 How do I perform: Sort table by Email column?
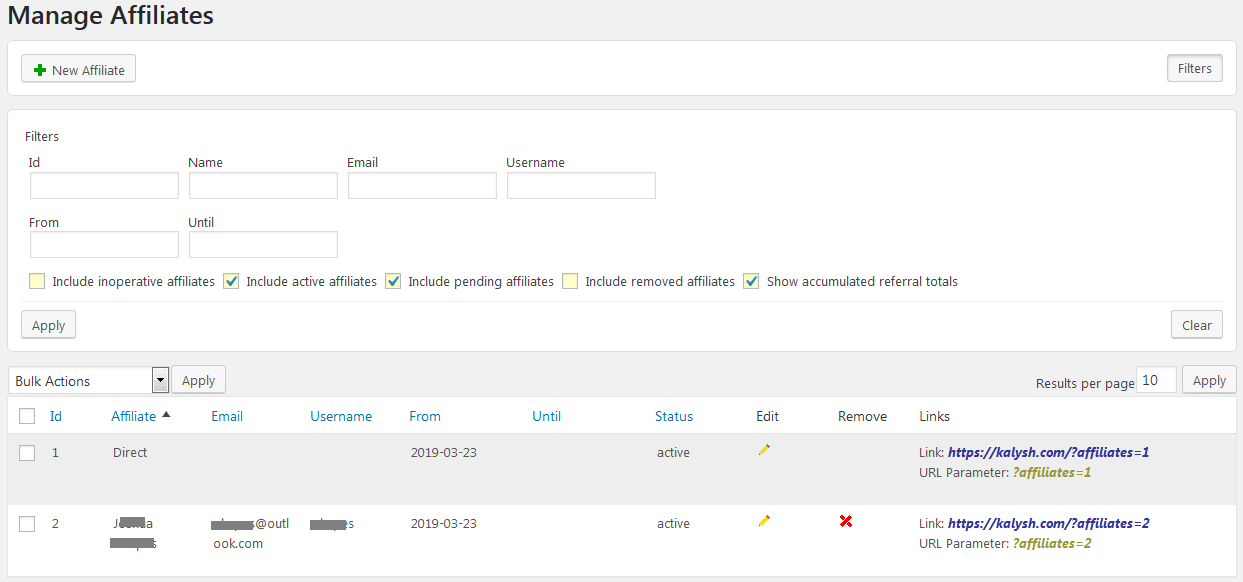pyautogui.click(x=227, y=416)
